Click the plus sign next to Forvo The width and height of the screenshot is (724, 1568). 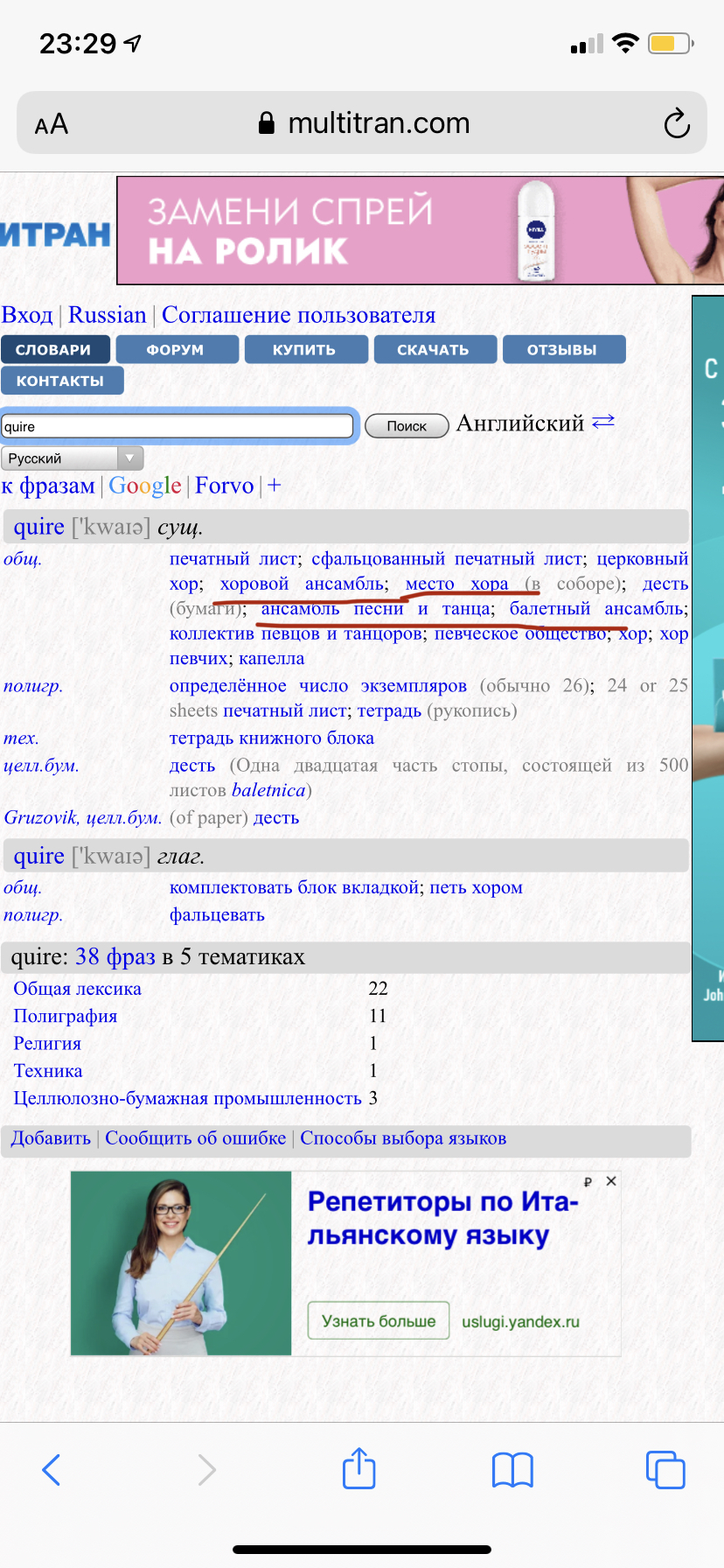click(x=275, y=486)
